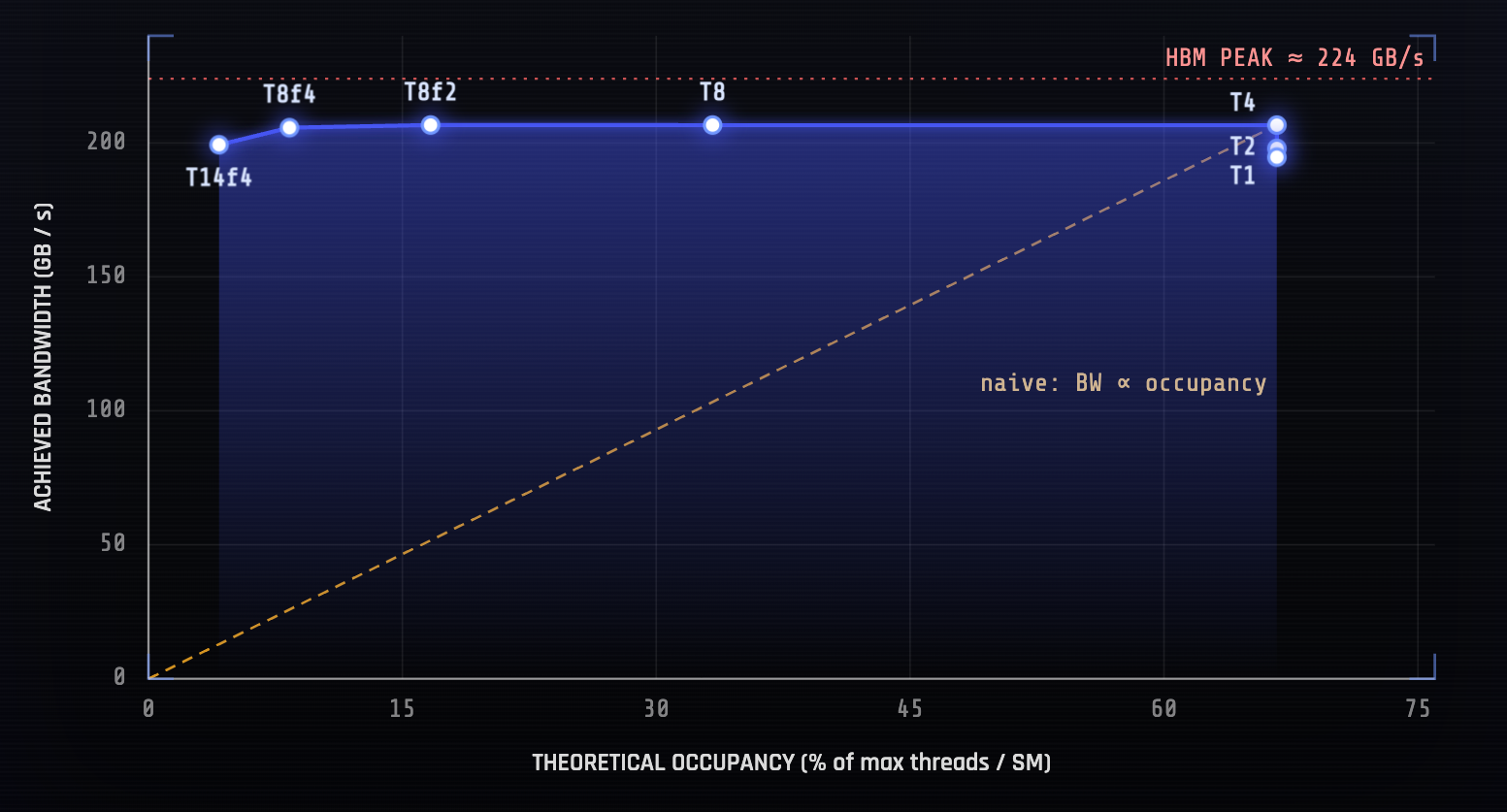Click the T8f2 data point marker
This screenshot has height=812, width=1507.
click(x=431, y=125)
